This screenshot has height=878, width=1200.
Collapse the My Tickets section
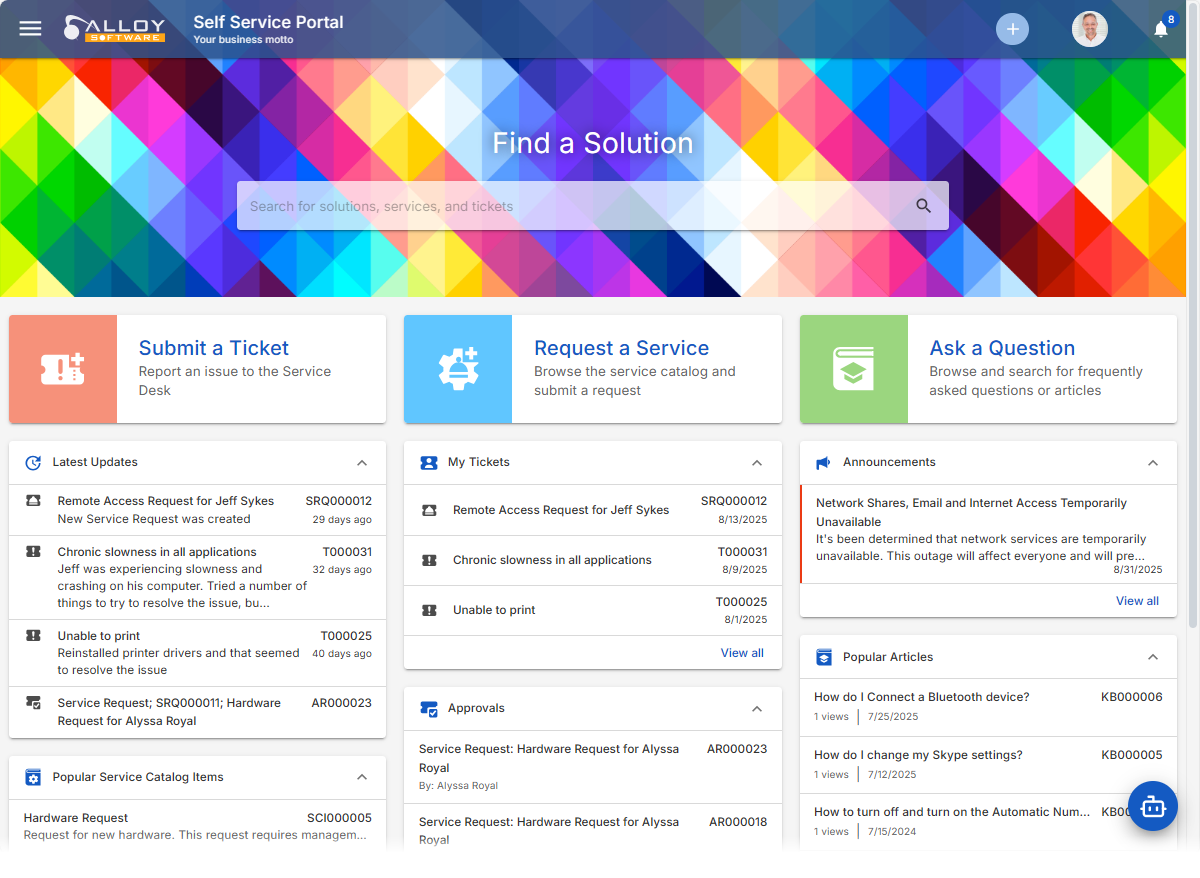point(757,462)
